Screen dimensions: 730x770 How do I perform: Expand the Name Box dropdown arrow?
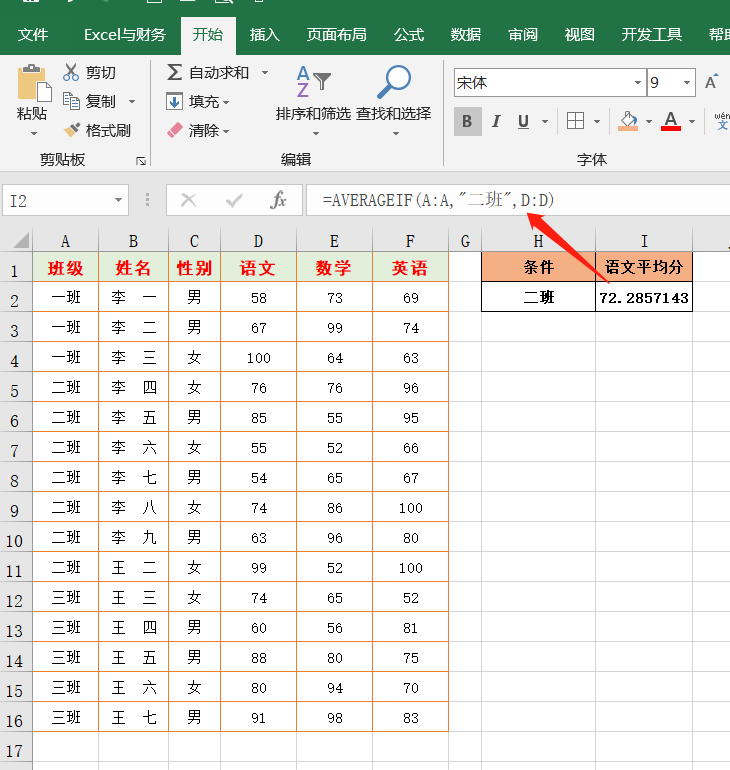[118, 201]
